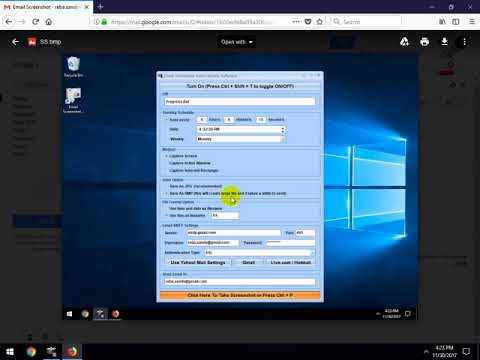The height and width of the screenshot is (360, 480).
Task: Bookmark this page with star
Action: pos(320,22)
